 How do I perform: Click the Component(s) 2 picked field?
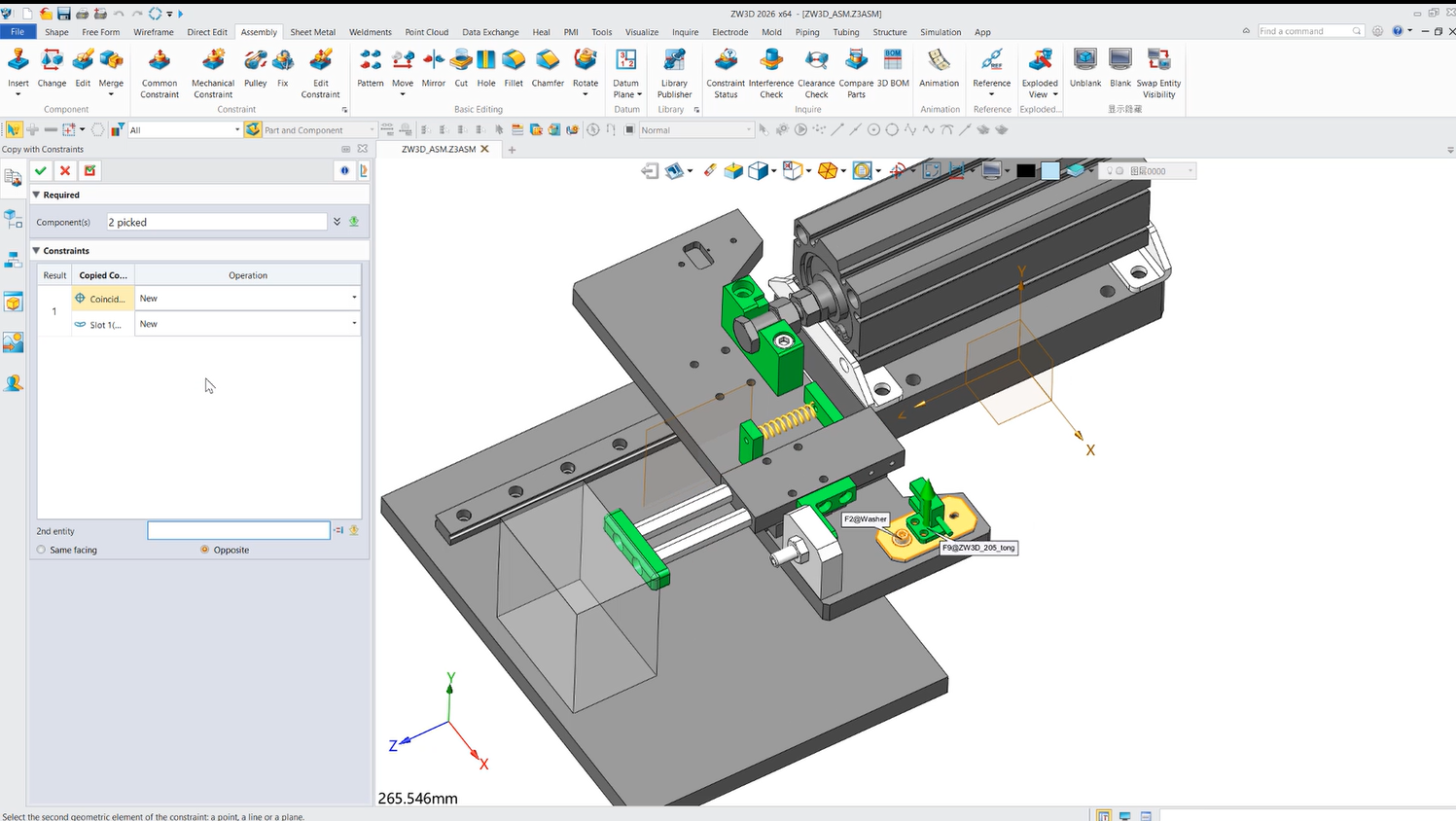pyautogui.click(x=217, y=222)
